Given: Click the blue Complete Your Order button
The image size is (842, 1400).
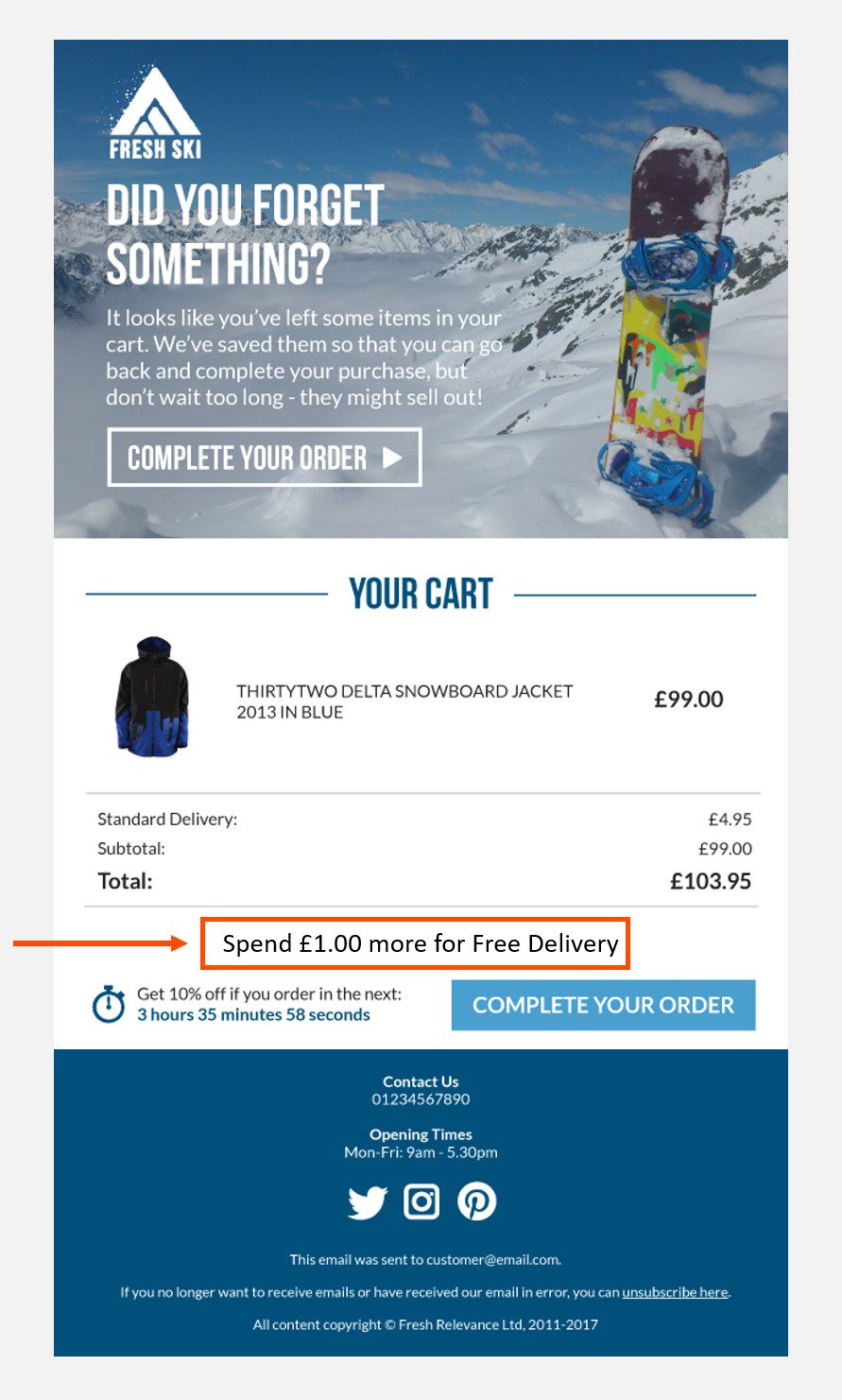Looking at the screenshot, I should (603, 1005).
